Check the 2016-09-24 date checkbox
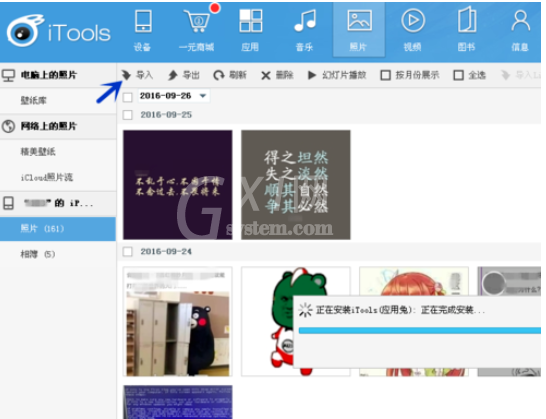 (x=128, y=251)
